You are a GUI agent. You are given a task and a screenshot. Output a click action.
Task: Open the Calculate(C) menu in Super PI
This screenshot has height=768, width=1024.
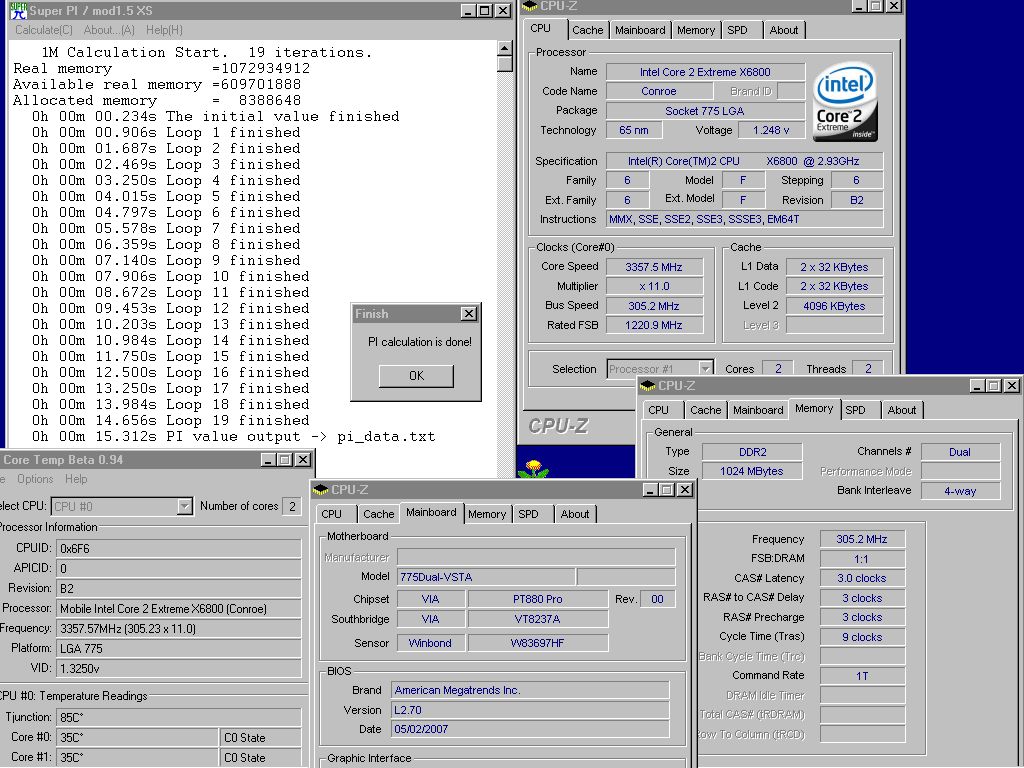tap(44, 30)
